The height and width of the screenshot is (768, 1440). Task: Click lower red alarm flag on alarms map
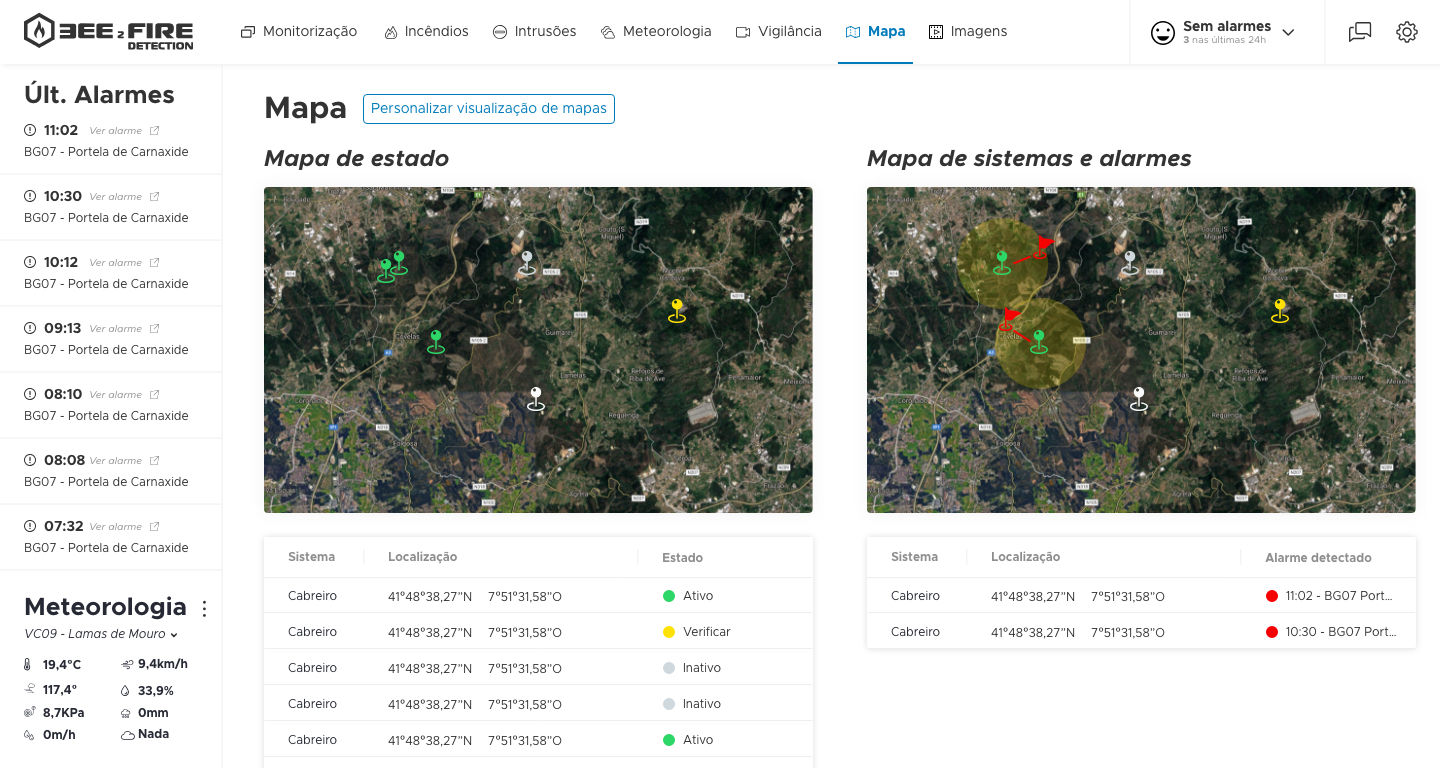(1010, 319)
